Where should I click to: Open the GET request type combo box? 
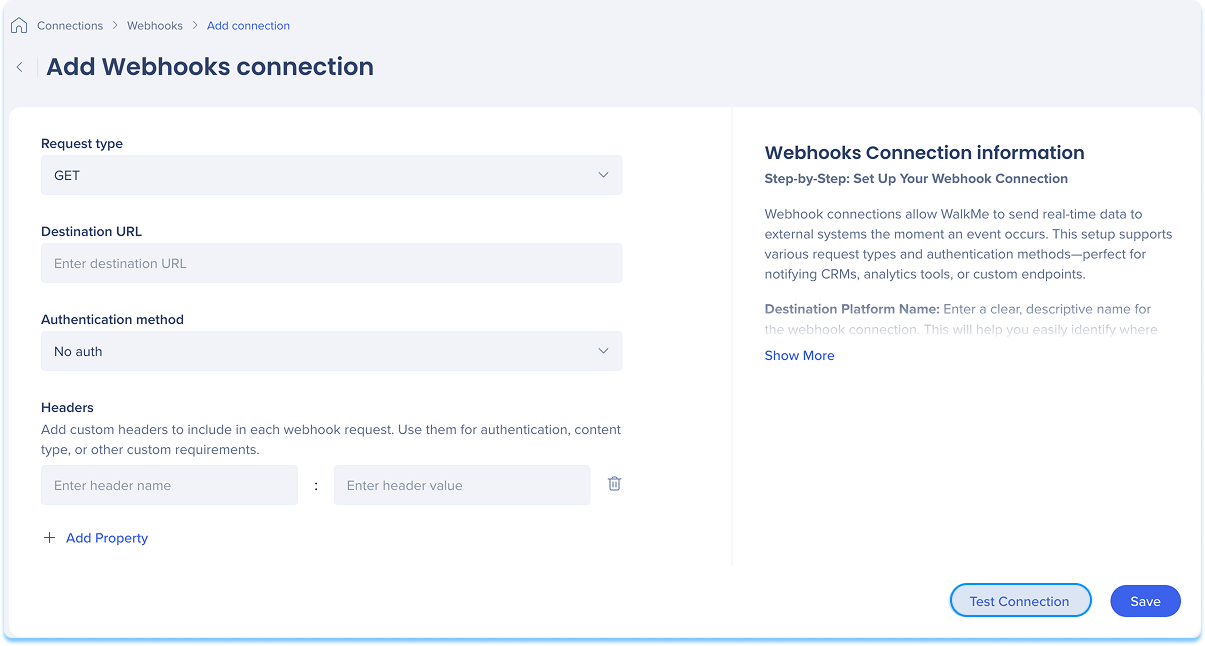pyautogui.click(x=331, y=175)
